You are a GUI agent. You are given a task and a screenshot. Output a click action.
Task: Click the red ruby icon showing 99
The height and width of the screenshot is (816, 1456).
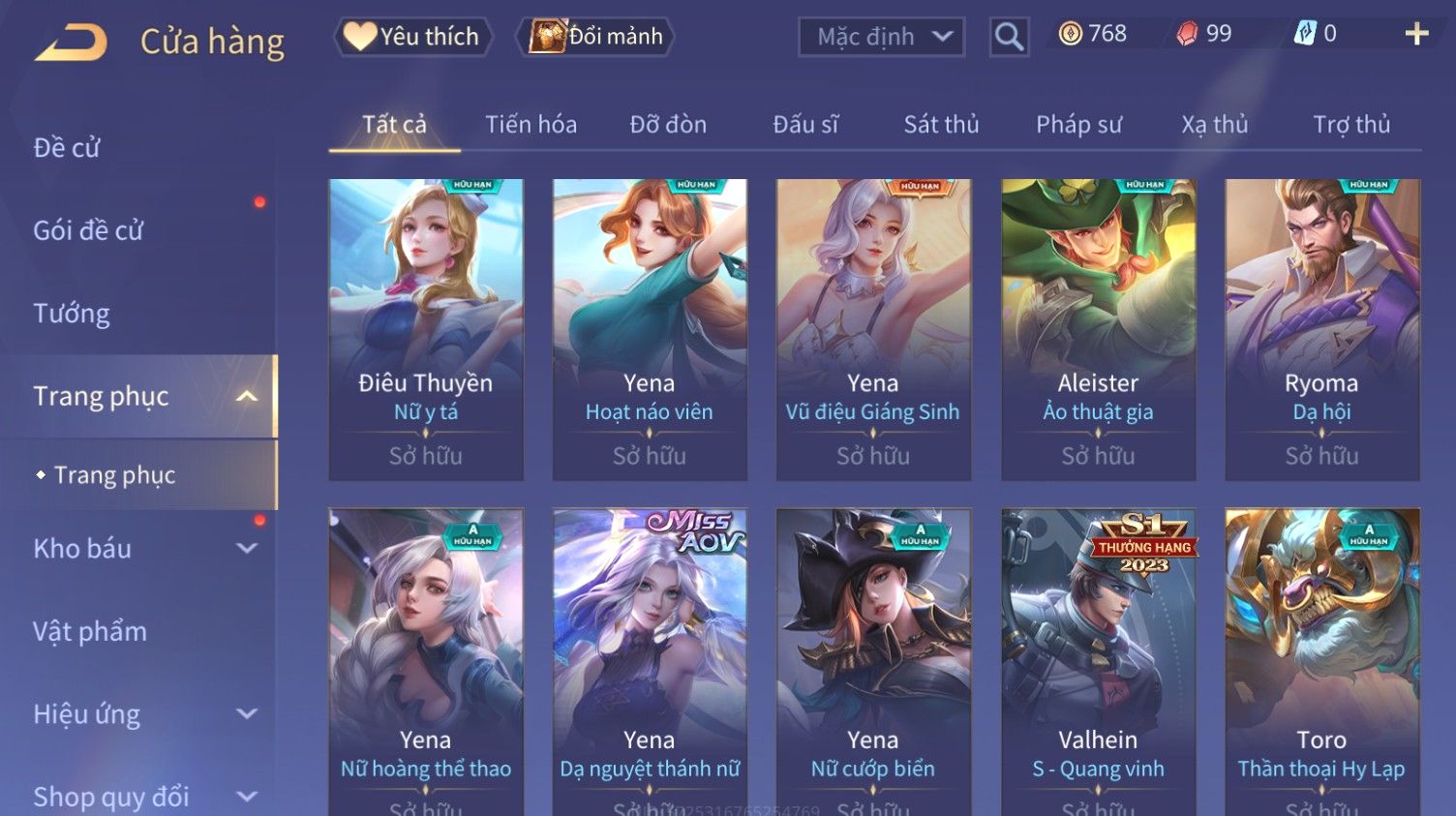tap(1187, 34)
